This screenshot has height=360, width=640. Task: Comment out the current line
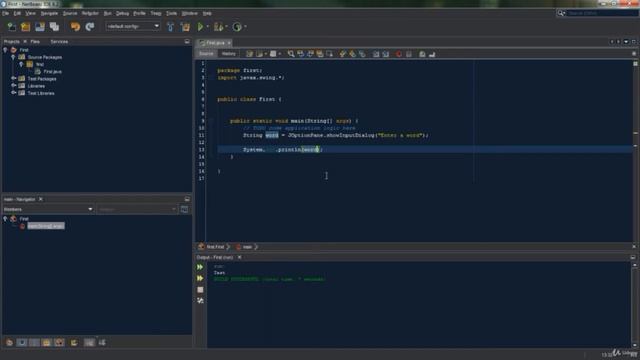422,54
